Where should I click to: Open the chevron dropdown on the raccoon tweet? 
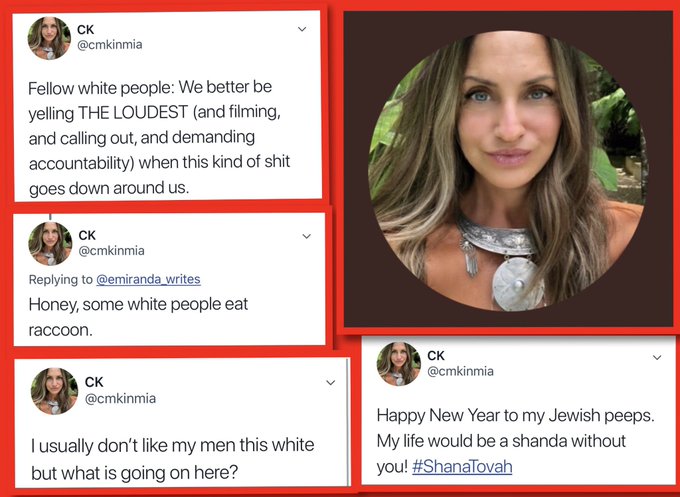(306, 237)
